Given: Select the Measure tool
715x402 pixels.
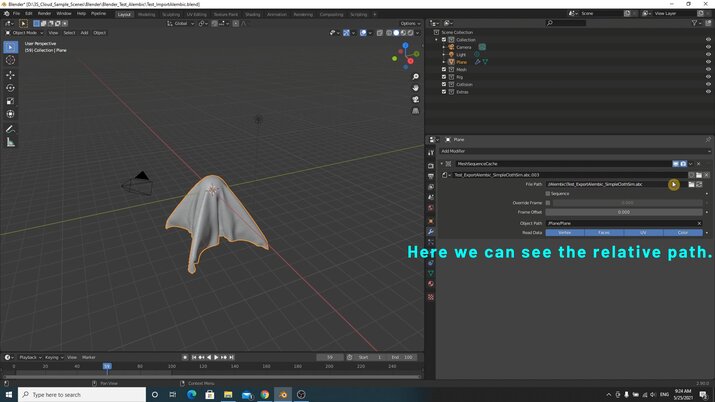Looking at the screenshot, I should point(10,143).
